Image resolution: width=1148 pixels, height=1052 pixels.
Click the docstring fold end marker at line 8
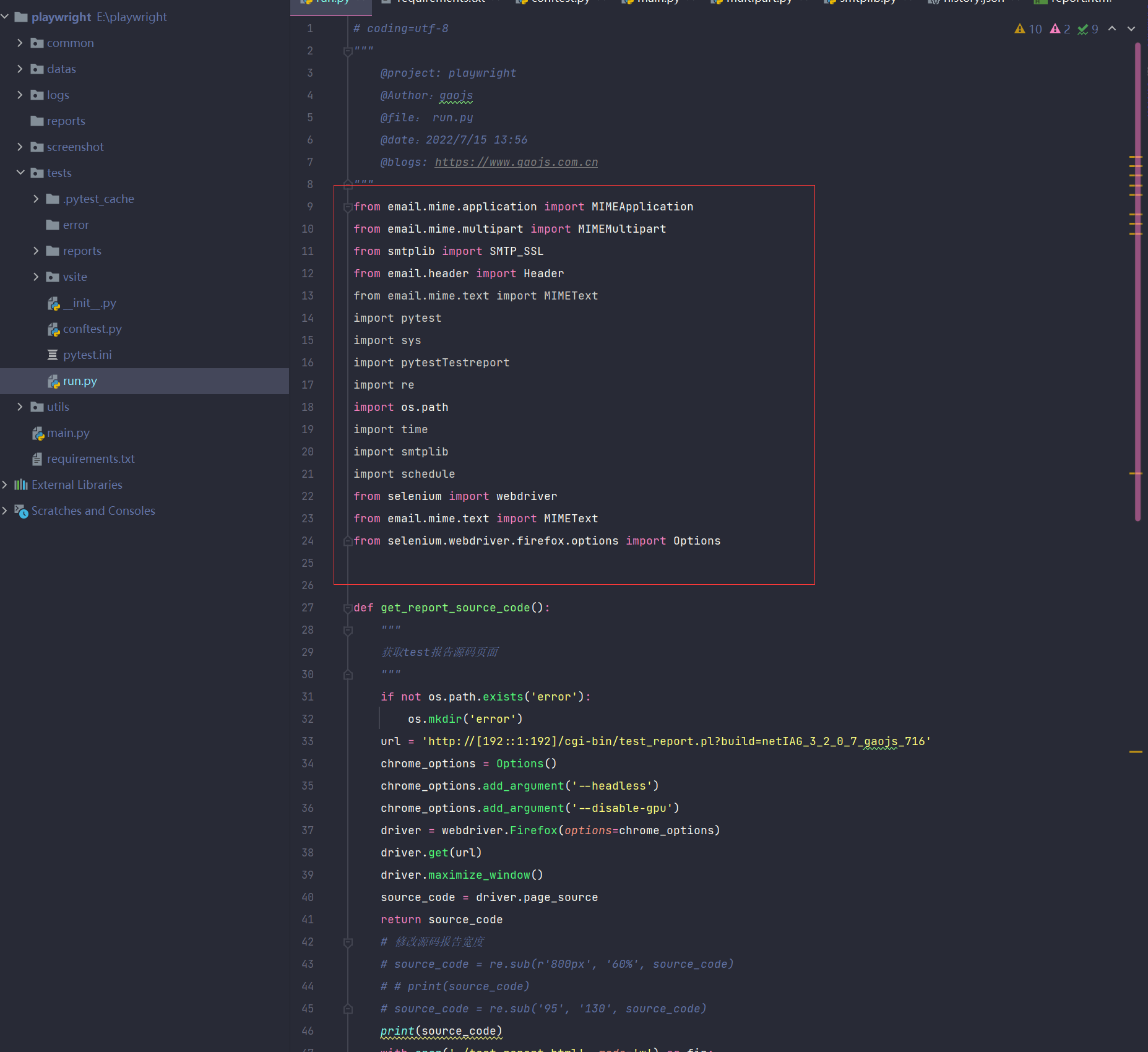pos(348,184)
